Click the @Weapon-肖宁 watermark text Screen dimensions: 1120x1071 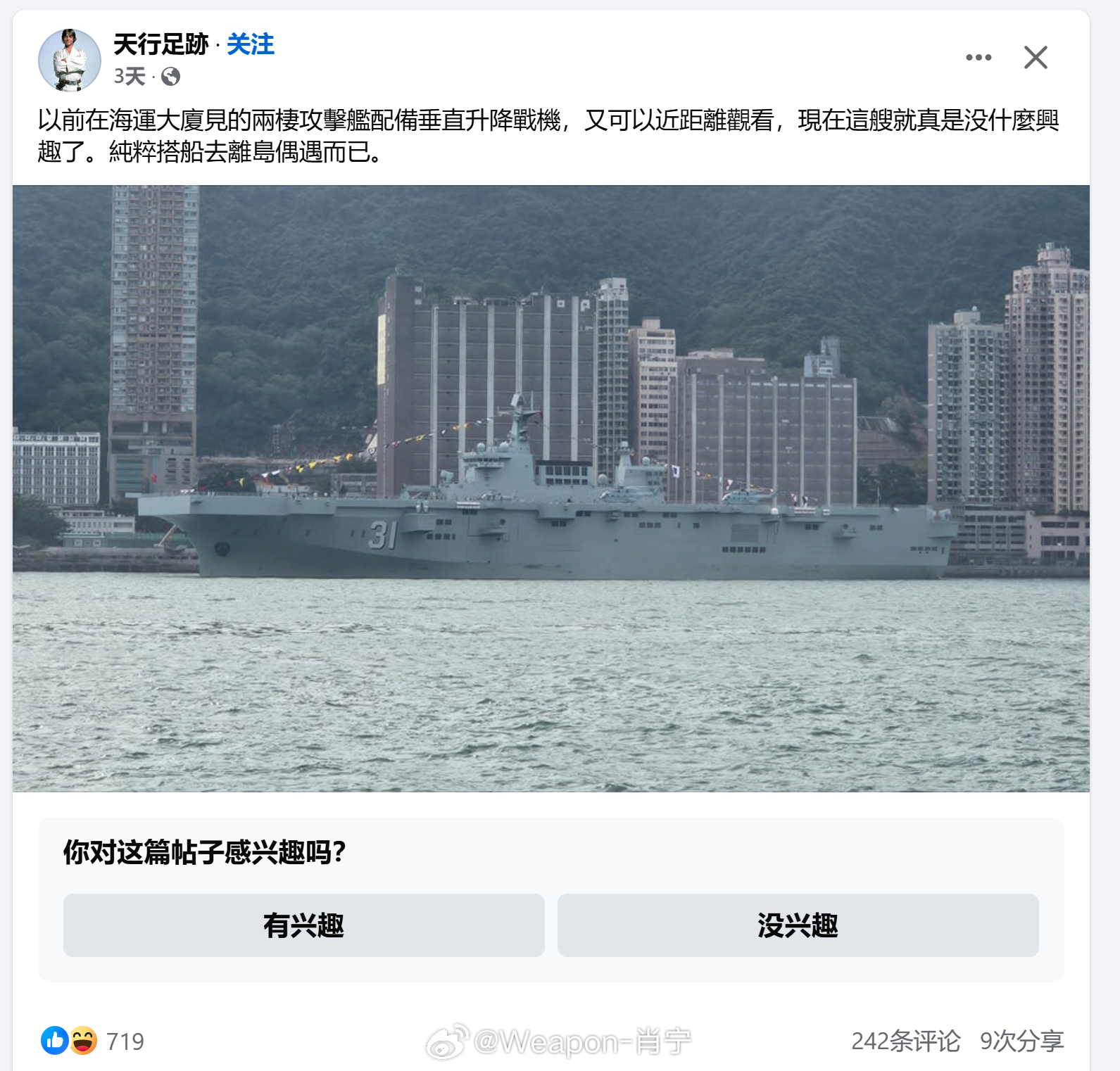(x=583, y=1041)
